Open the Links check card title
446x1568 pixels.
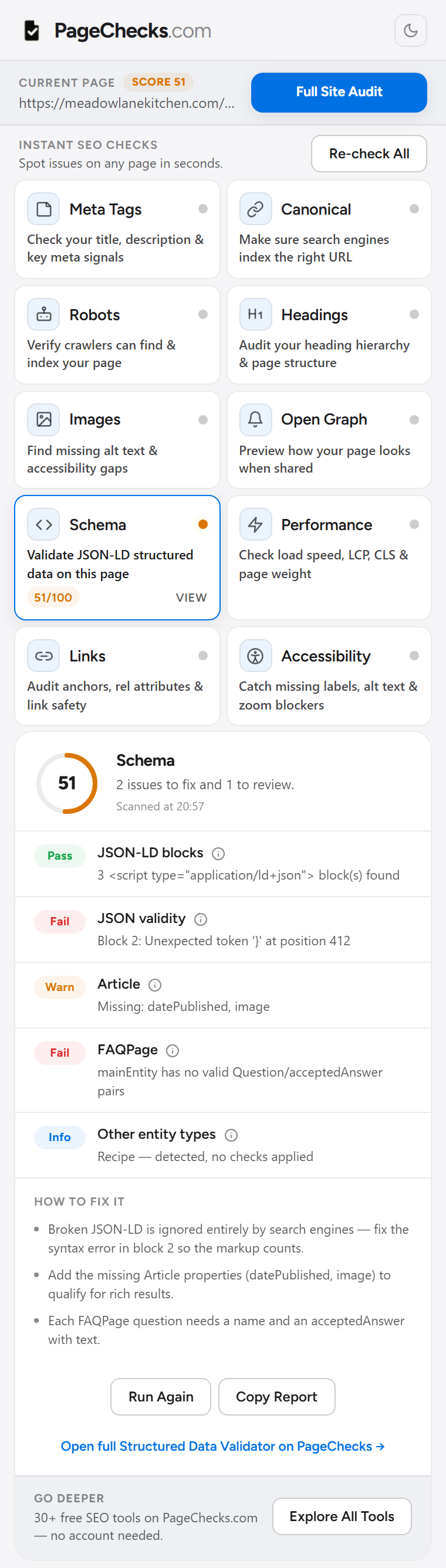point(87,656)
